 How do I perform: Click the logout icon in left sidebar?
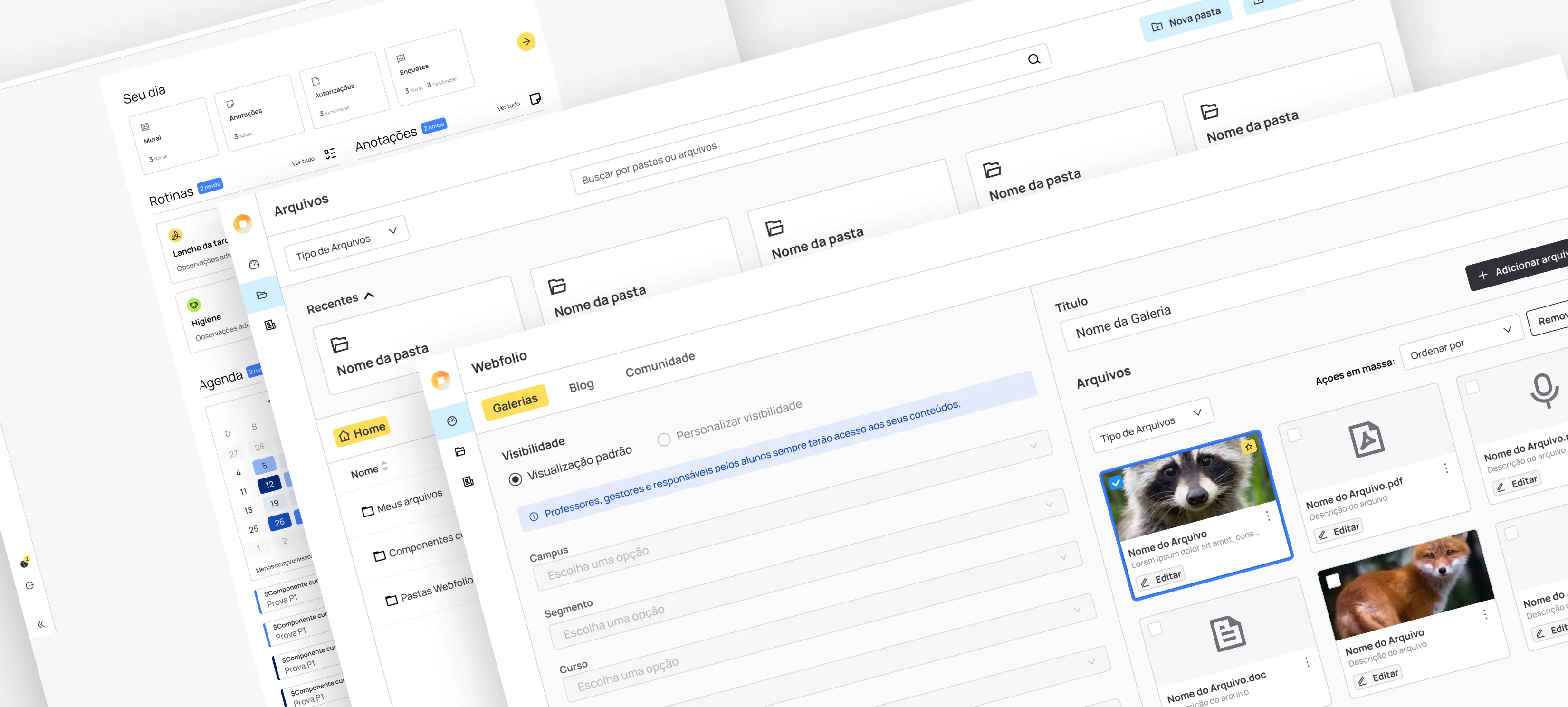click(29, 585)
